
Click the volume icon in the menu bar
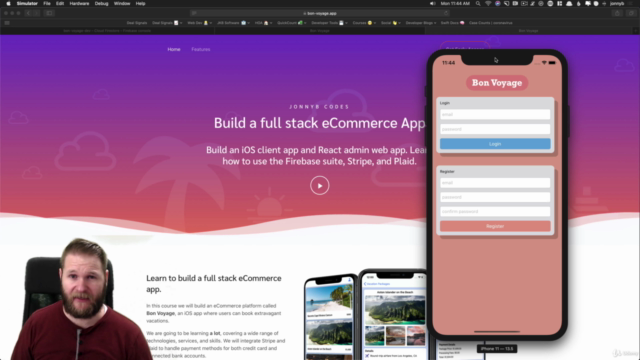[x=433, y=3]
